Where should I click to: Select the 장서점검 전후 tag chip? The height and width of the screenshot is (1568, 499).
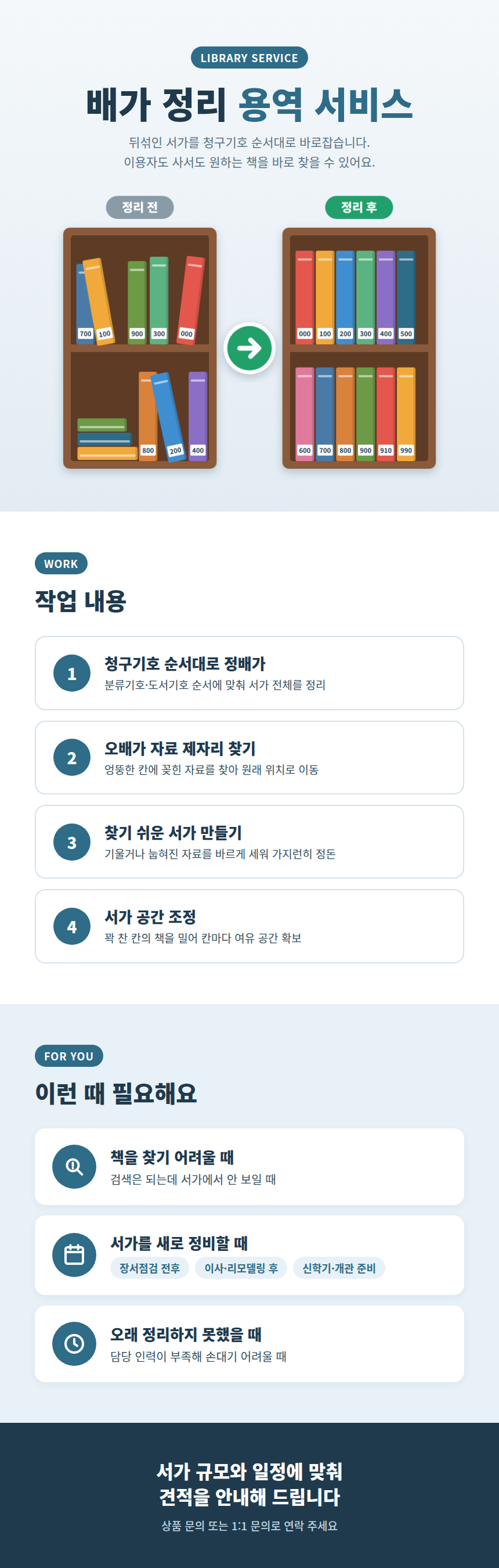click(x=150, y=1268)
